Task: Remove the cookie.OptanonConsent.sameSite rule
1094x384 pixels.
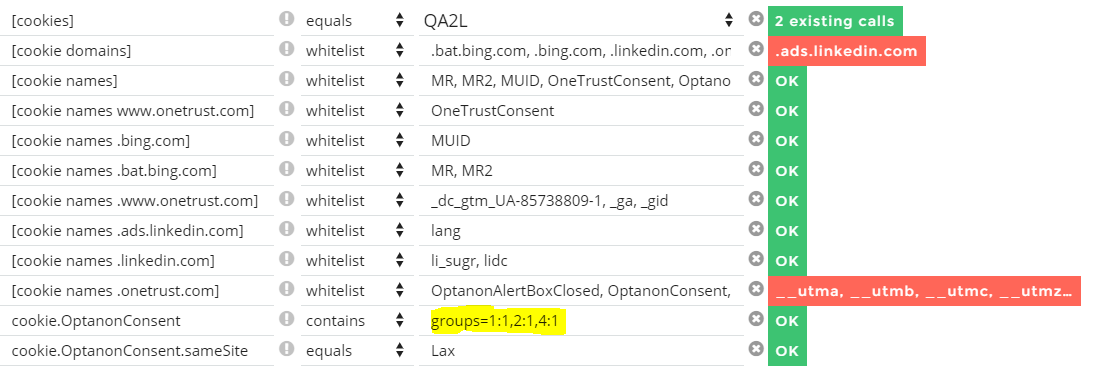Action: click(756, 348)
